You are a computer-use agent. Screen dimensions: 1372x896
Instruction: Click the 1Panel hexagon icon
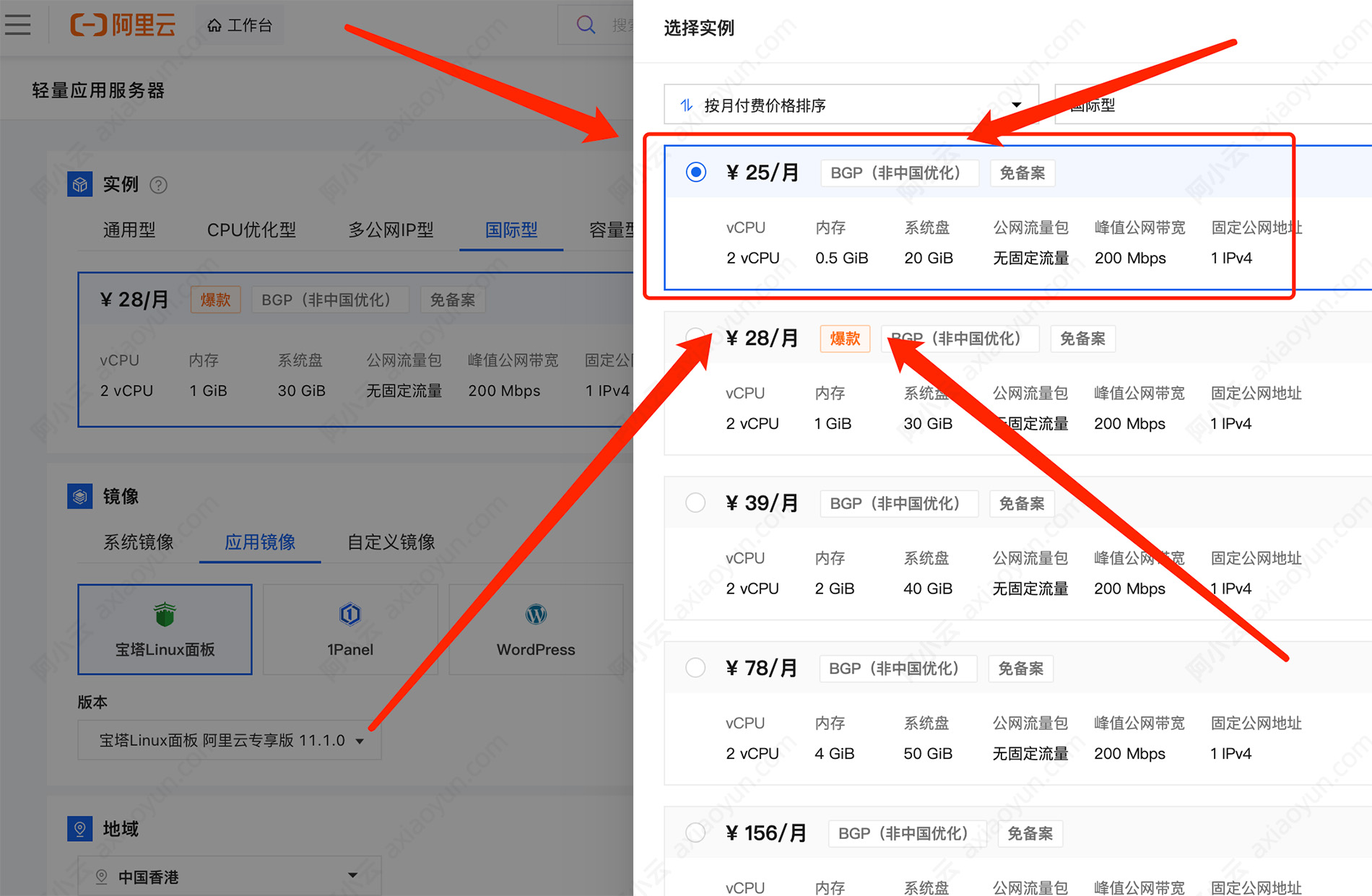pos(350,614)
